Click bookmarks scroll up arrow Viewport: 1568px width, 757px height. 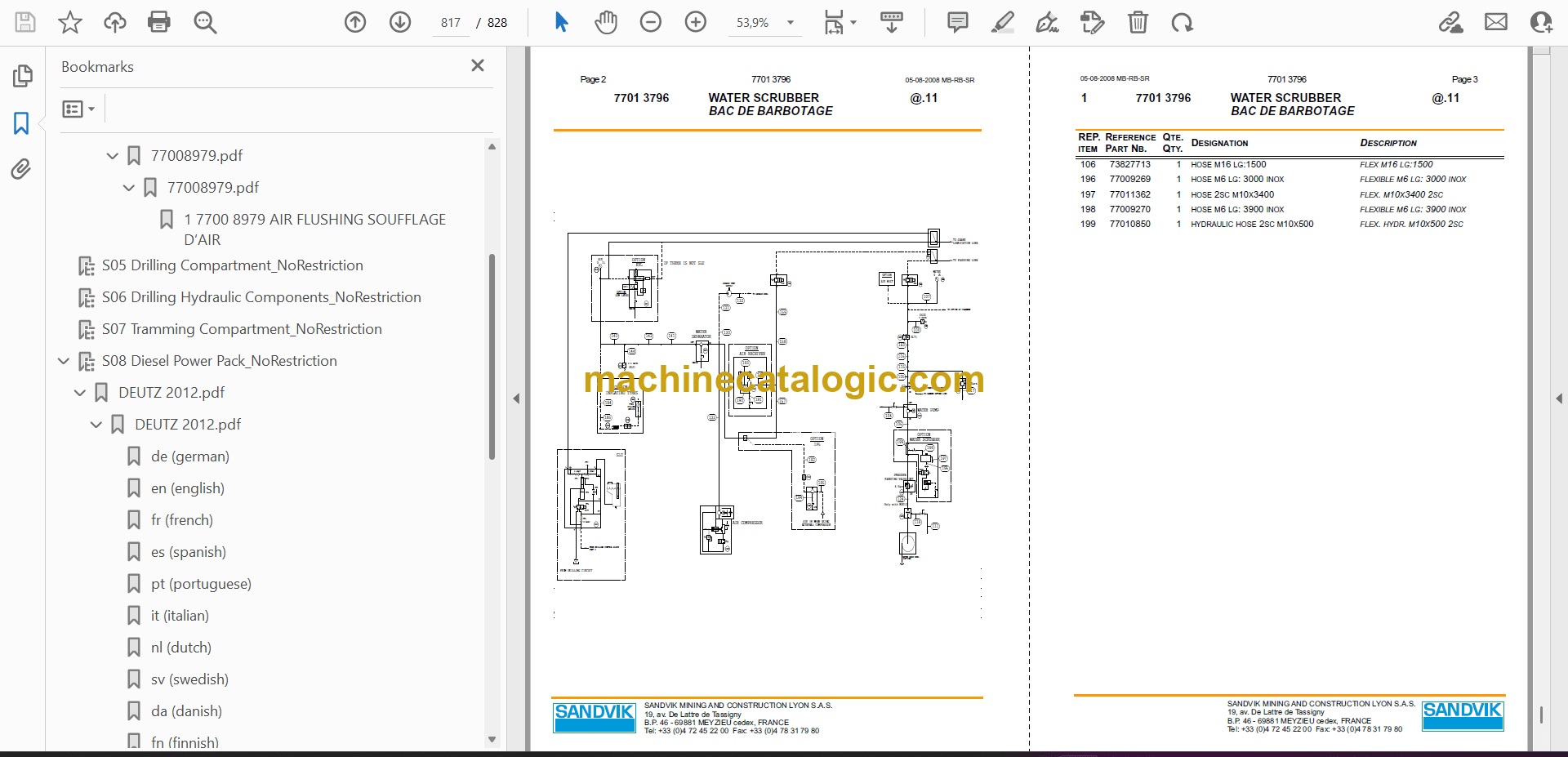pos(492,147)
